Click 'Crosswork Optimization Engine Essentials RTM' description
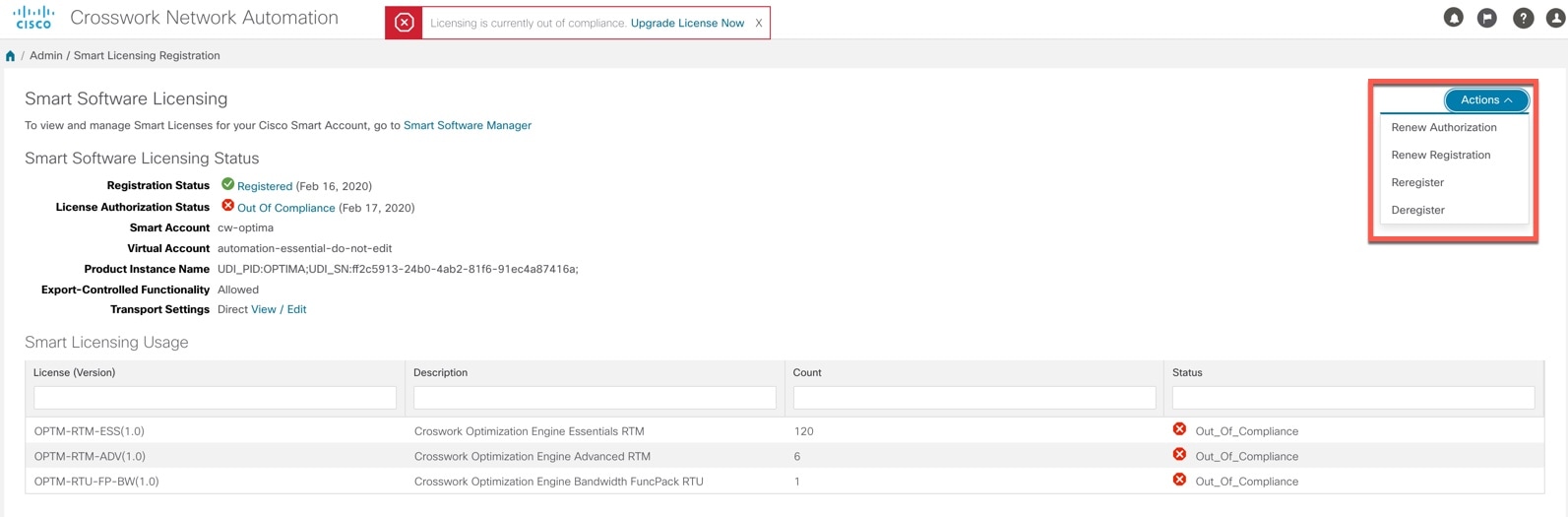The height and width of the screenshot is (517, 1568). [530, 431]
